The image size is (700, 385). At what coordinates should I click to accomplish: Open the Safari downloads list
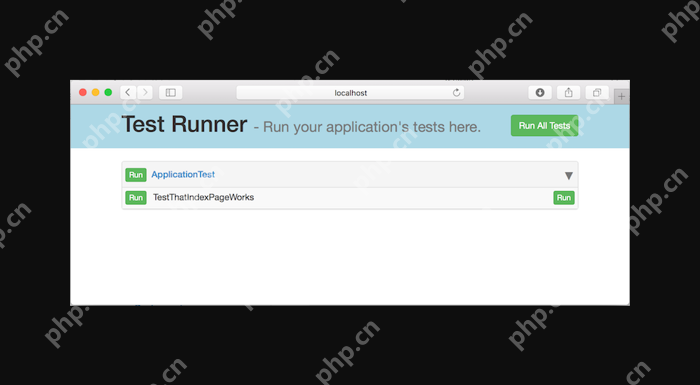(540, 92)
